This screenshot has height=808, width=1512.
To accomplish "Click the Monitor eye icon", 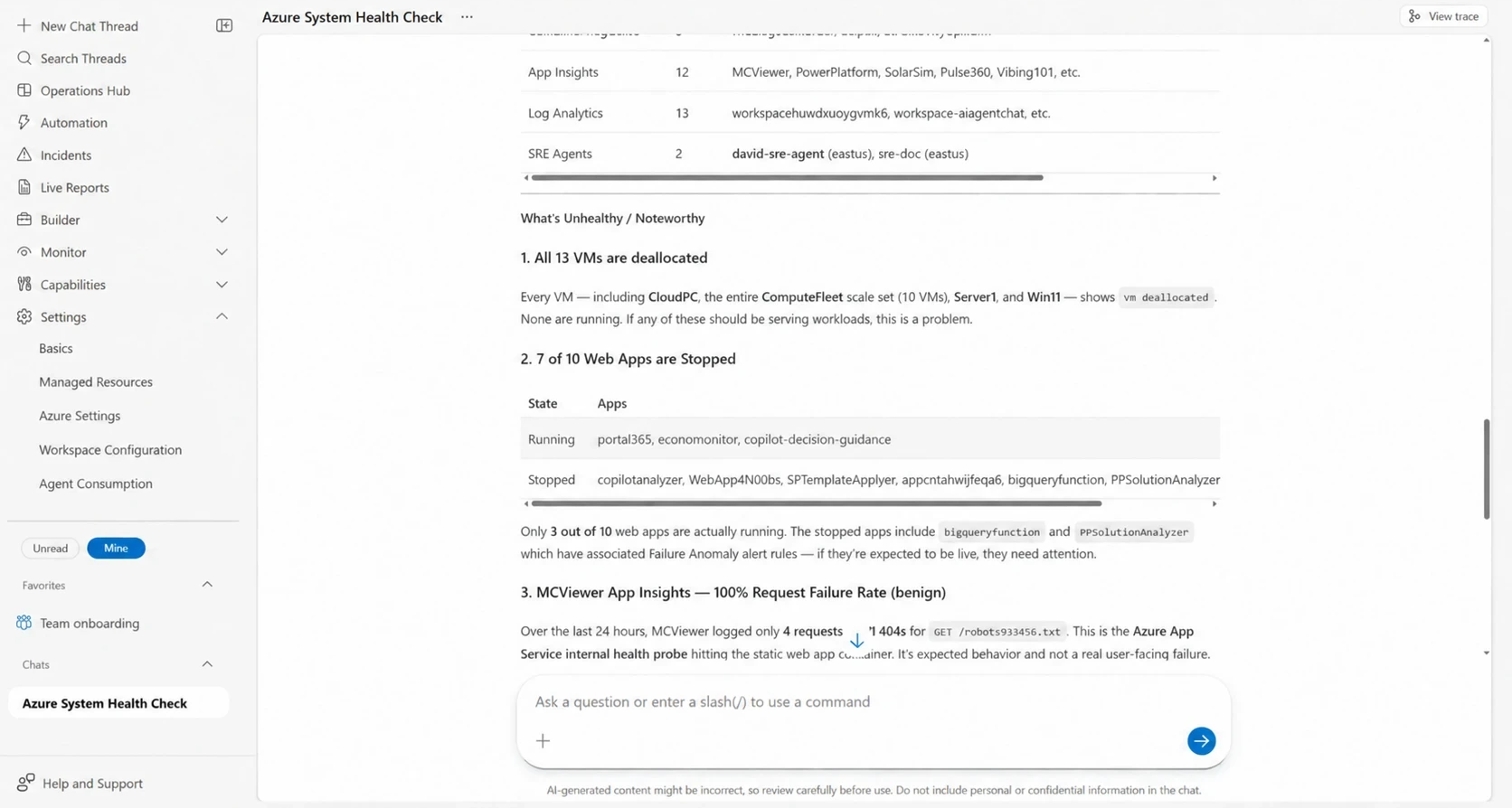I will (24, 252).
